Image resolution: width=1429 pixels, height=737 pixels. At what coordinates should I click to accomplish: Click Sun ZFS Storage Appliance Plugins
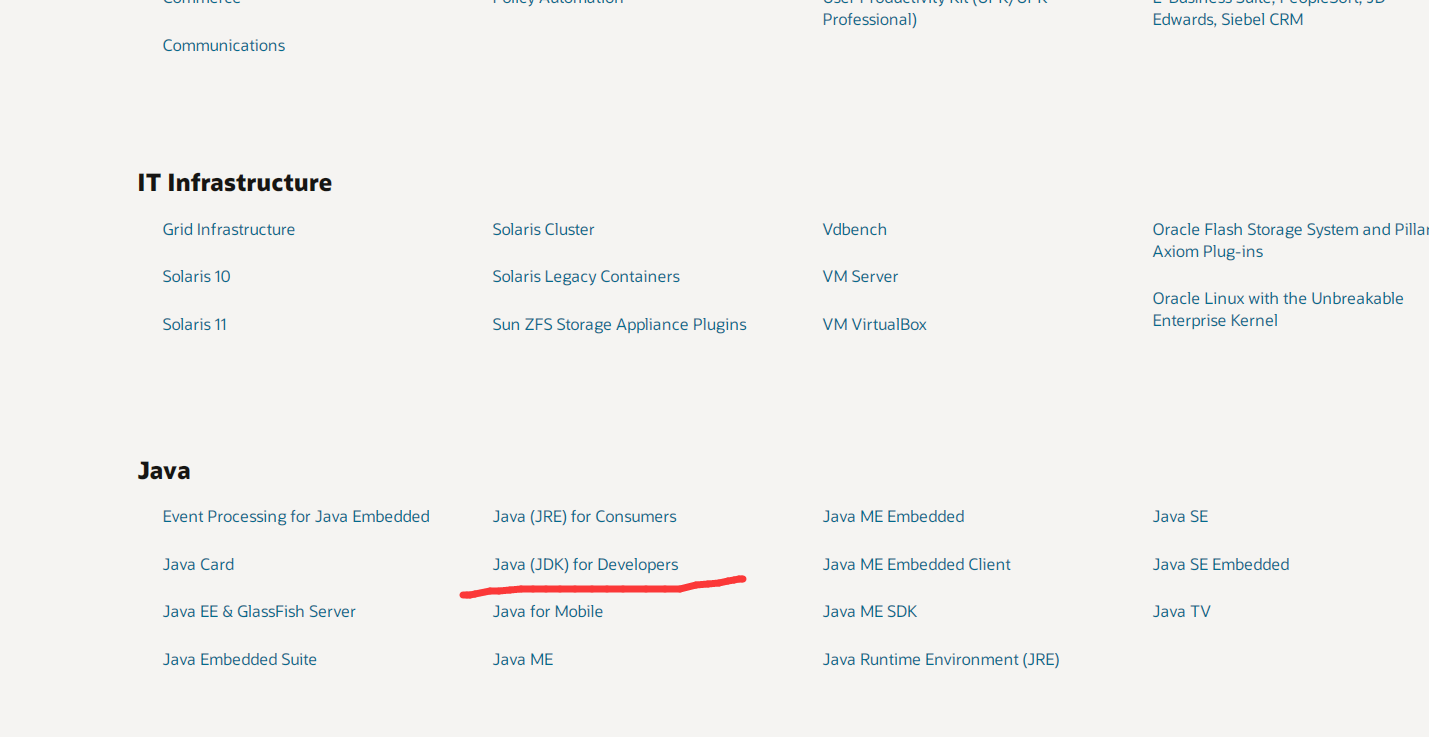(619, 324)
